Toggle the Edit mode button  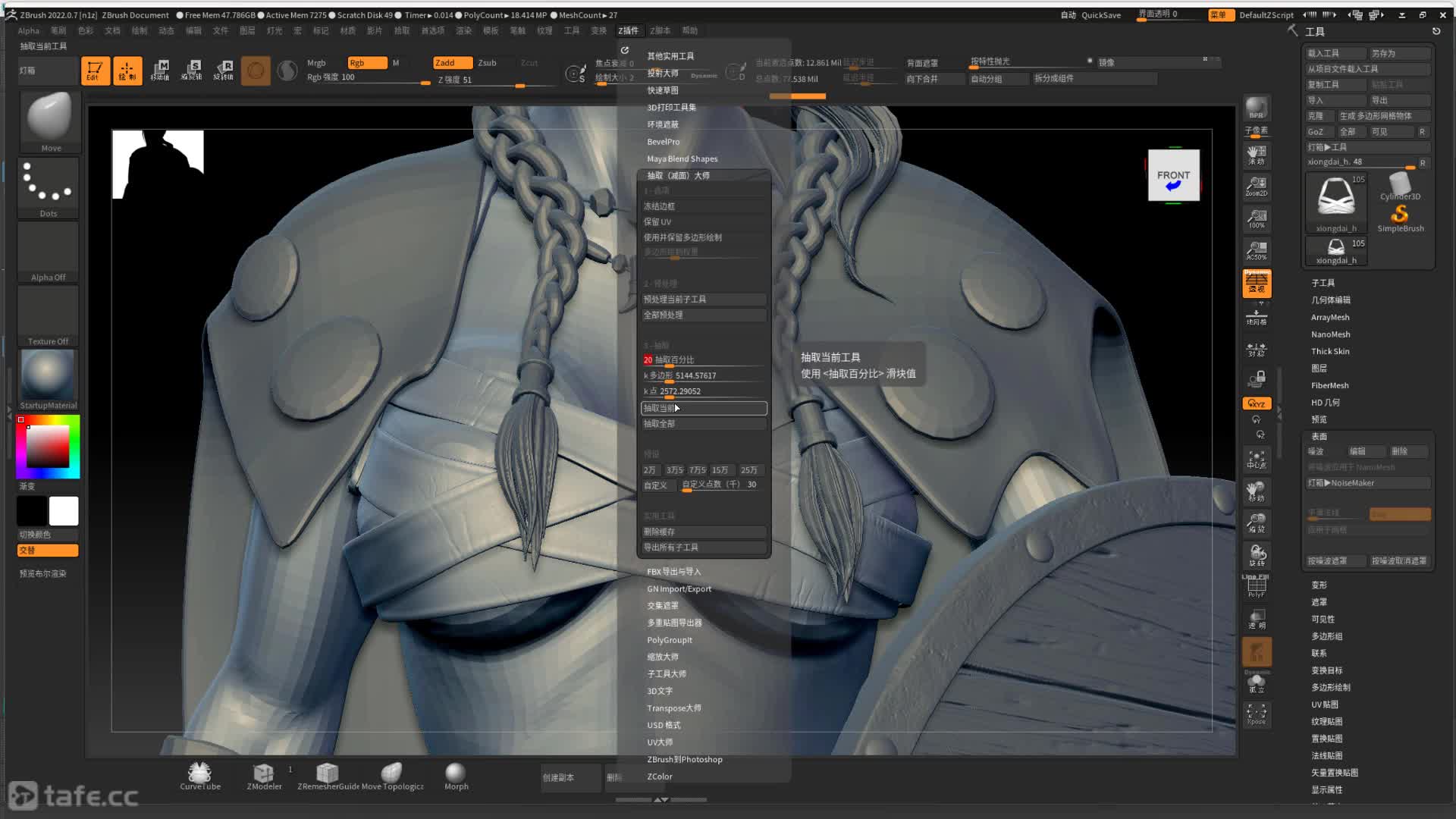(96, 71)
